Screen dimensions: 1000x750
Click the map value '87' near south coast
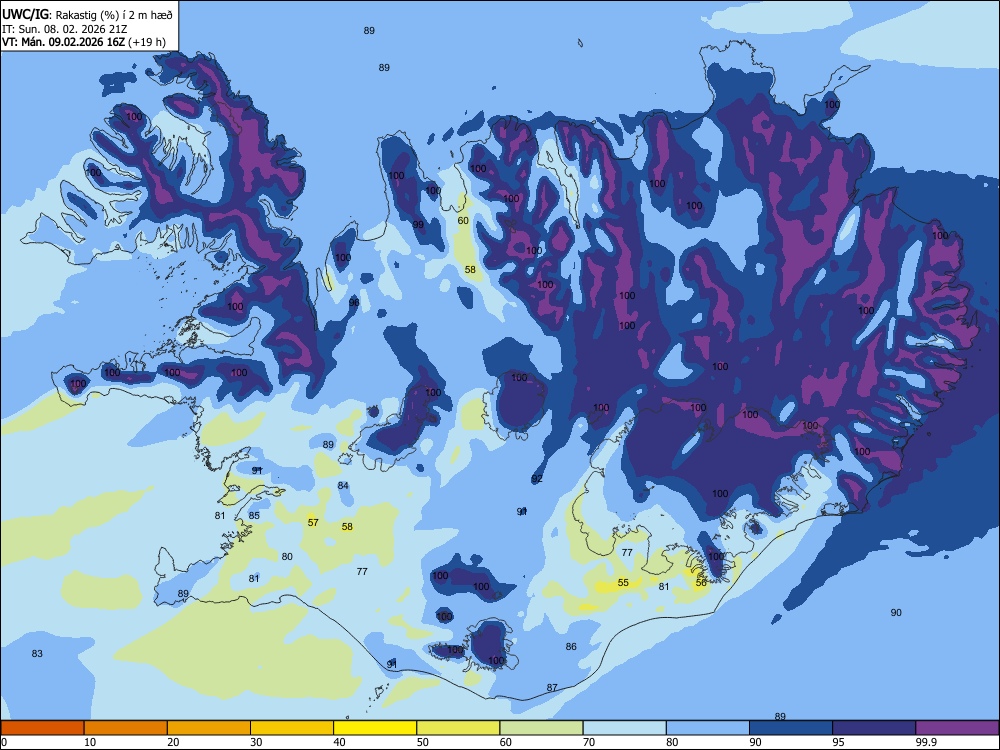click(x=552, y=688)
